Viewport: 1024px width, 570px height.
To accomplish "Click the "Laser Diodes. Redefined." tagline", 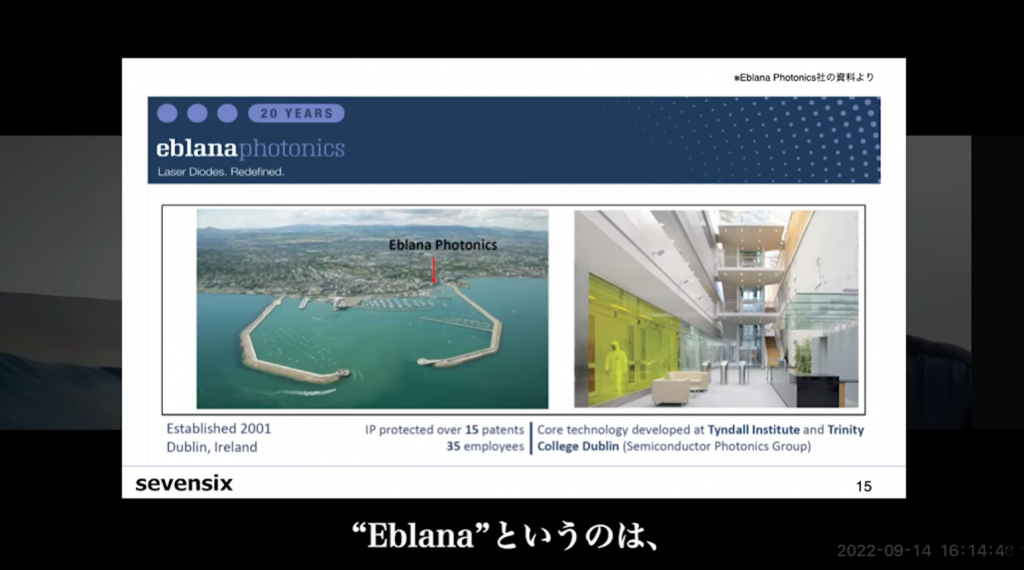I will (221, 172).
